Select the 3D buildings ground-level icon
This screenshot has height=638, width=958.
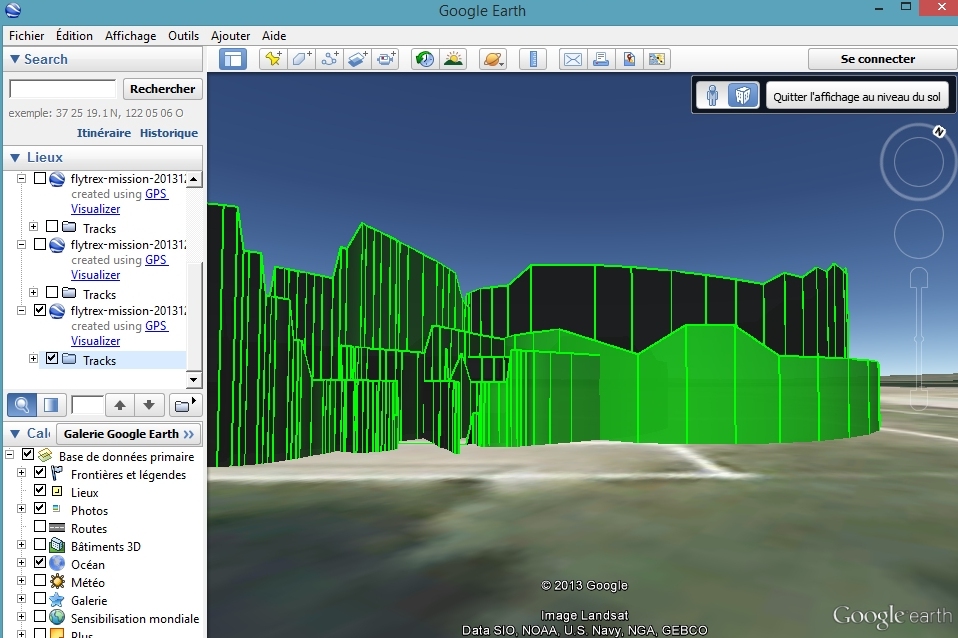click(743, 96)
